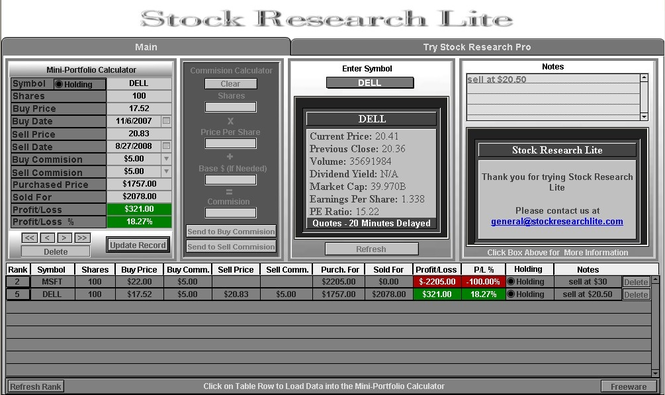Click Symbol value DELL in calculator

139,83
